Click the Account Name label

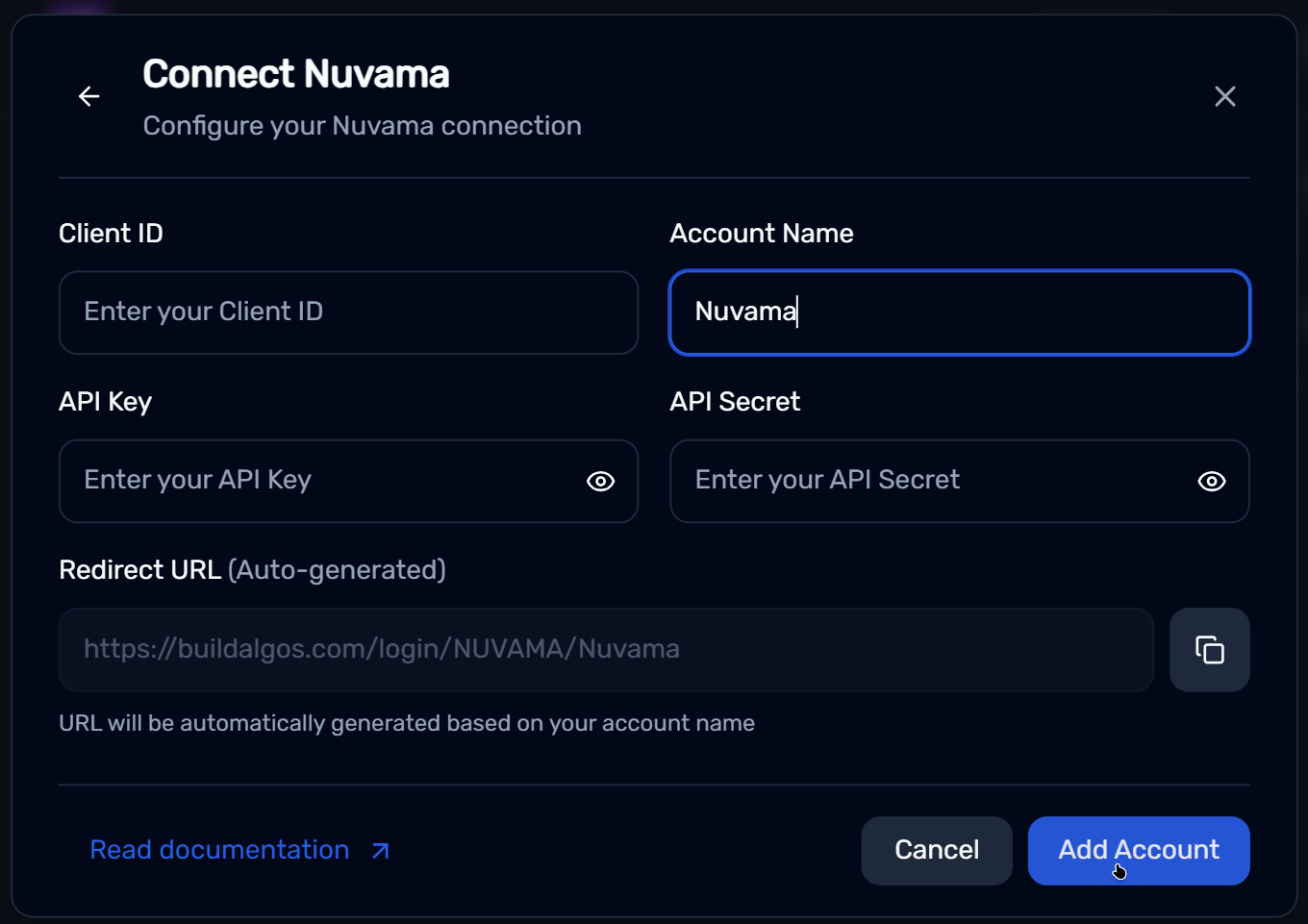coord(761,234)
